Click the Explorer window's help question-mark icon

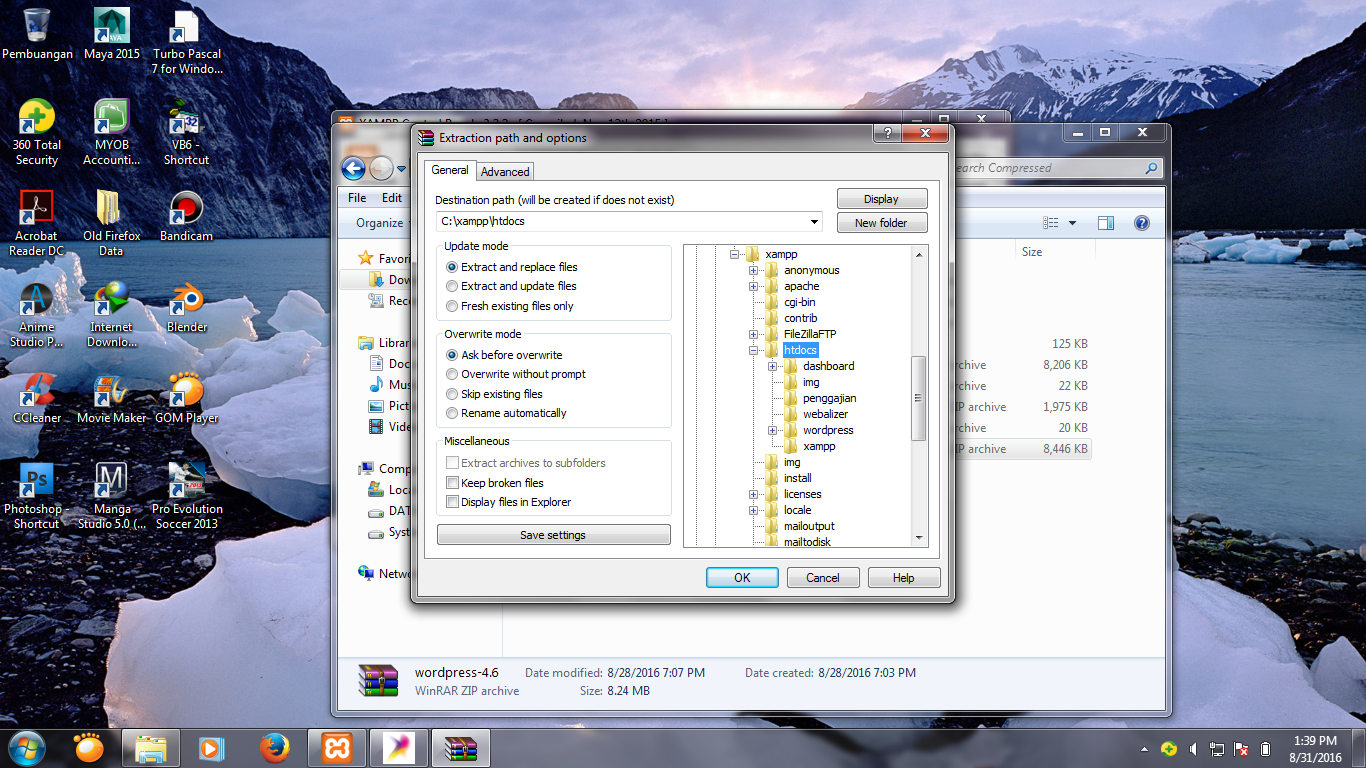pos(1142,223)
